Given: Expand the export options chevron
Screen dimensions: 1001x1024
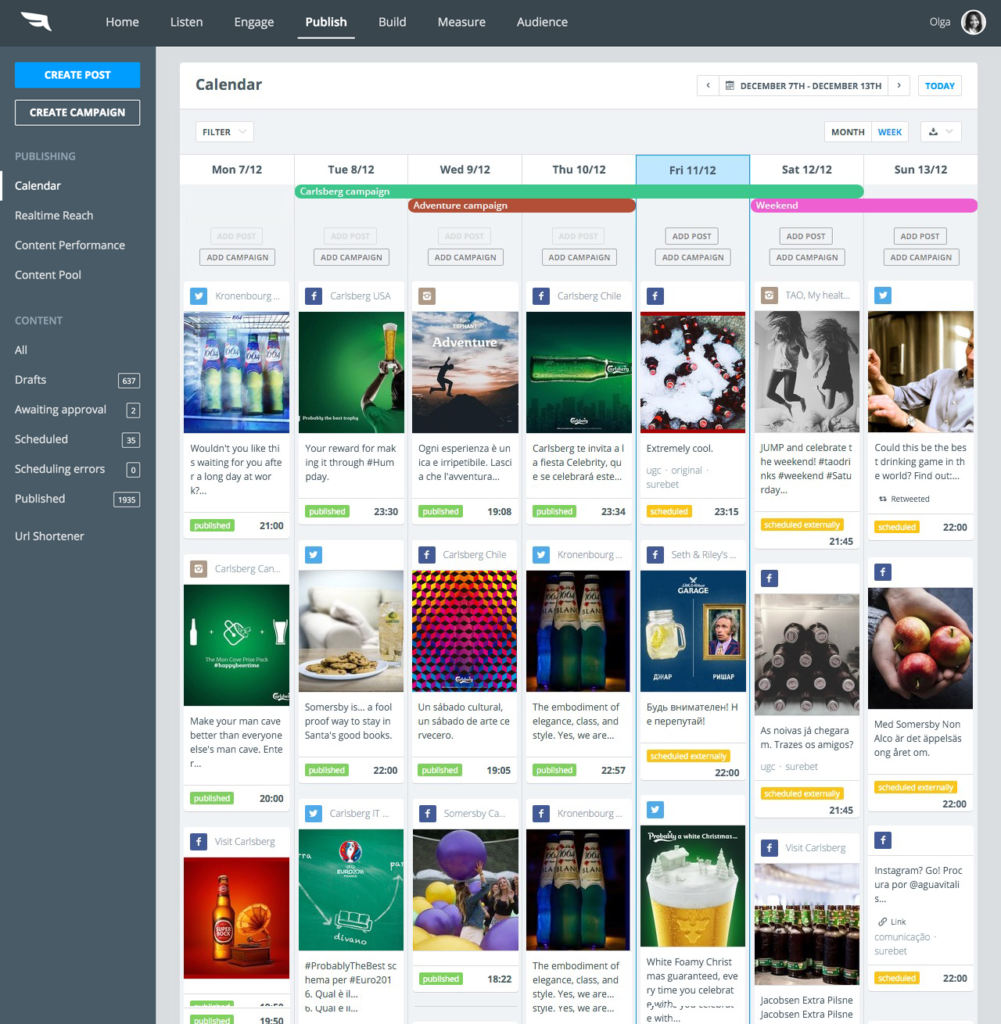Looking at the screenshot, I should click(949, 132).
